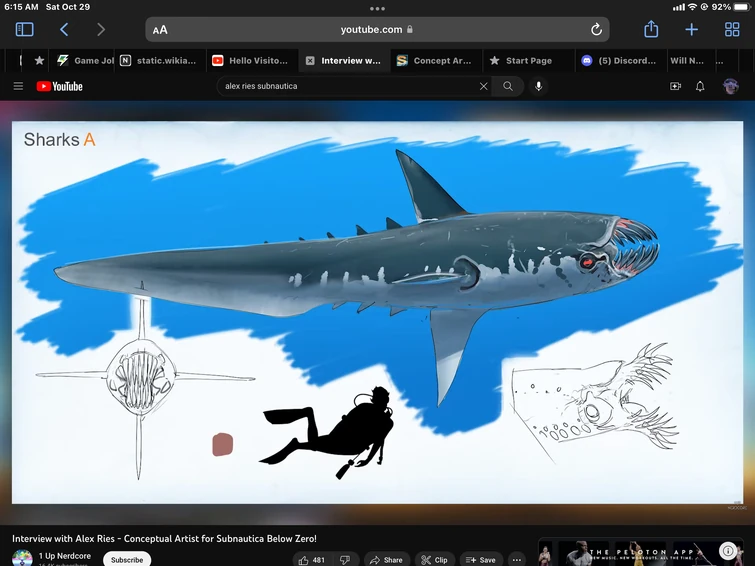This screenshot has height=566, width=755.
Task: Share this video
Action: pos(386,560)
